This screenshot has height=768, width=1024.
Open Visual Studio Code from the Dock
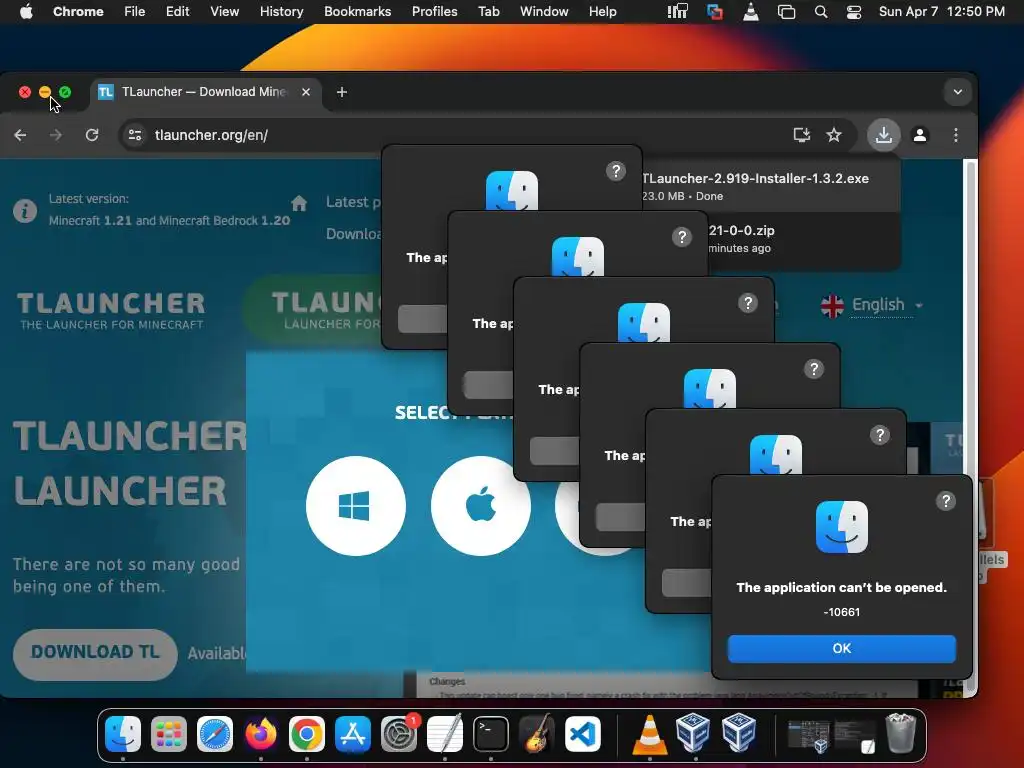coord(583,734)
